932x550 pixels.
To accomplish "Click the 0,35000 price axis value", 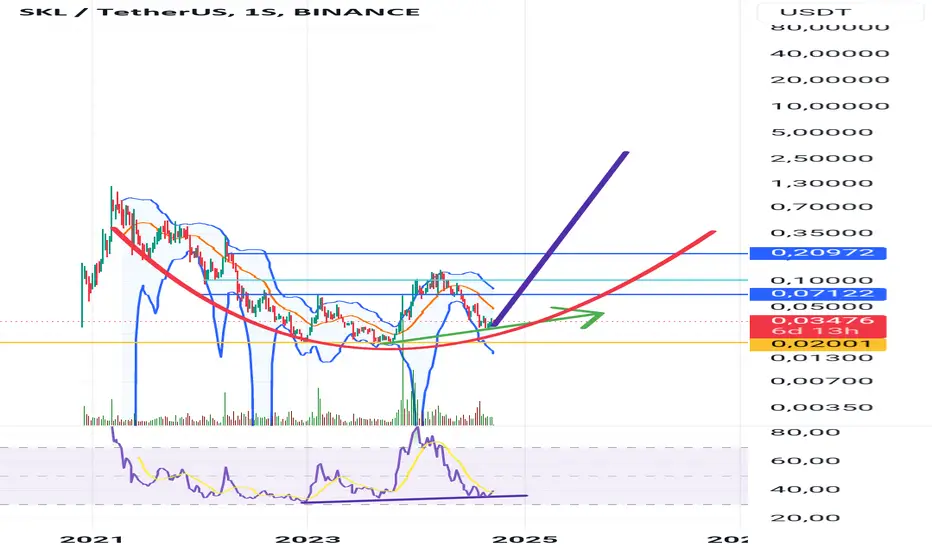I will pyautogui.click(x=821, y=233).
